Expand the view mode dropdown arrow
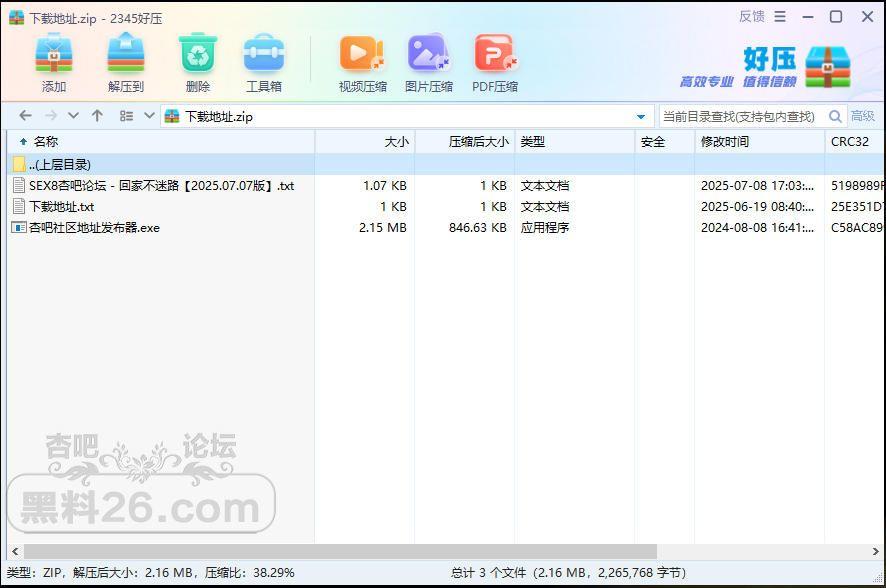 pyautogui.click(x=149, y=116)
